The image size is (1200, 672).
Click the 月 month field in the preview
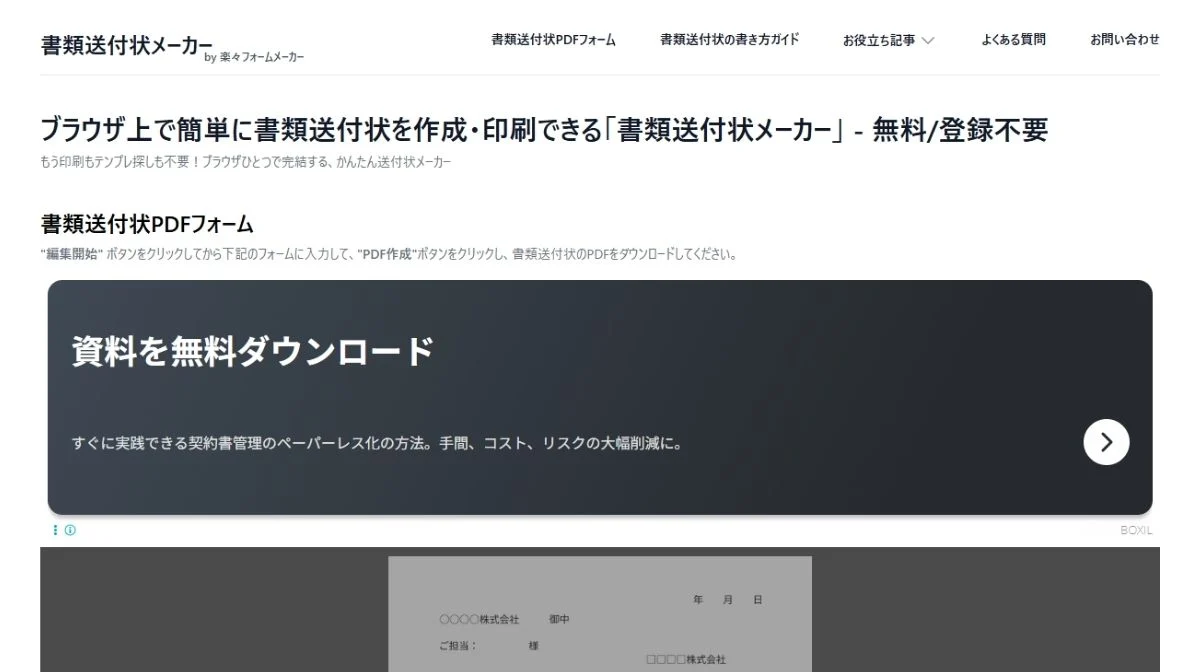(726, 599)
